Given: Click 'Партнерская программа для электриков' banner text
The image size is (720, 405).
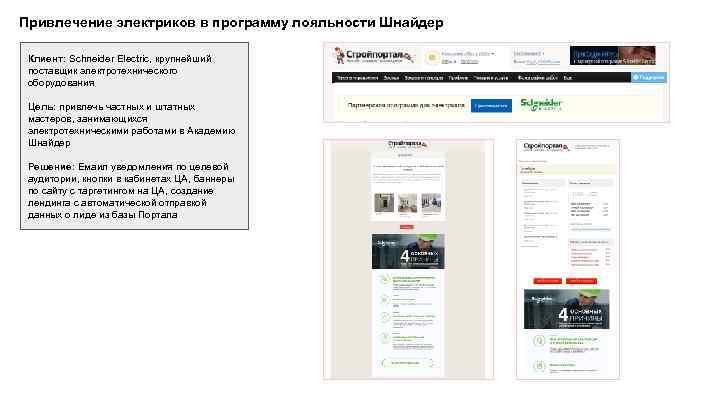Looking at the screenshot, I should pos(406,105).
